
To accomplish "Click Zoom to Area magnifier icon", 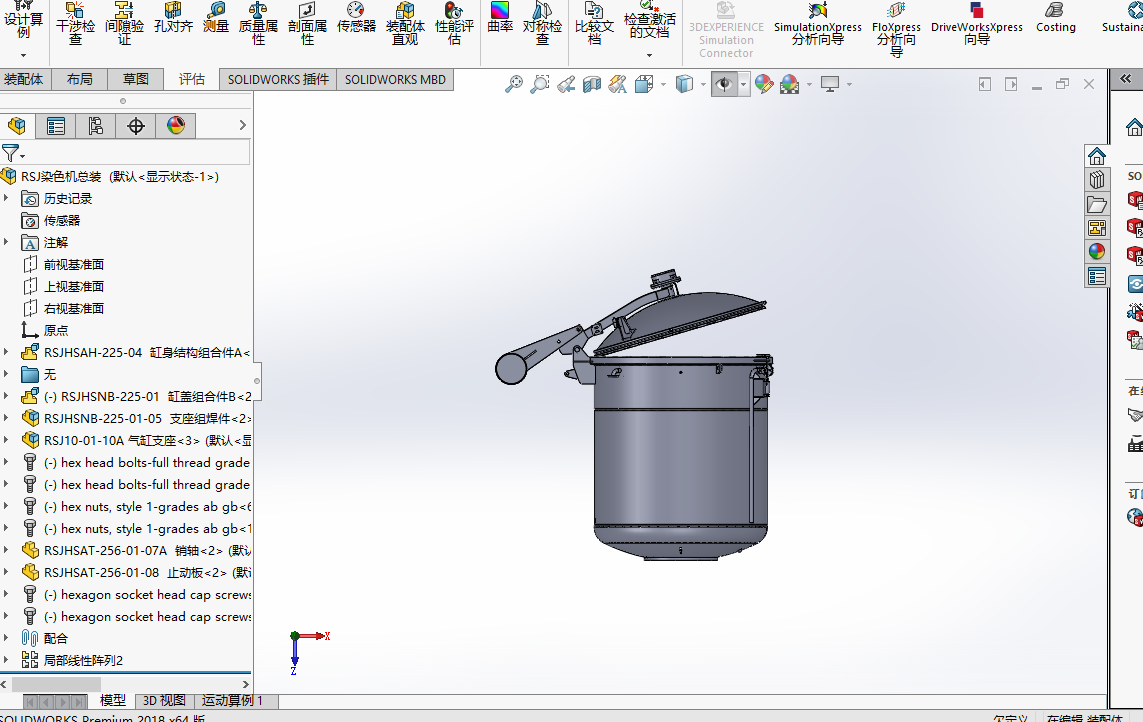I will [539, 84].
